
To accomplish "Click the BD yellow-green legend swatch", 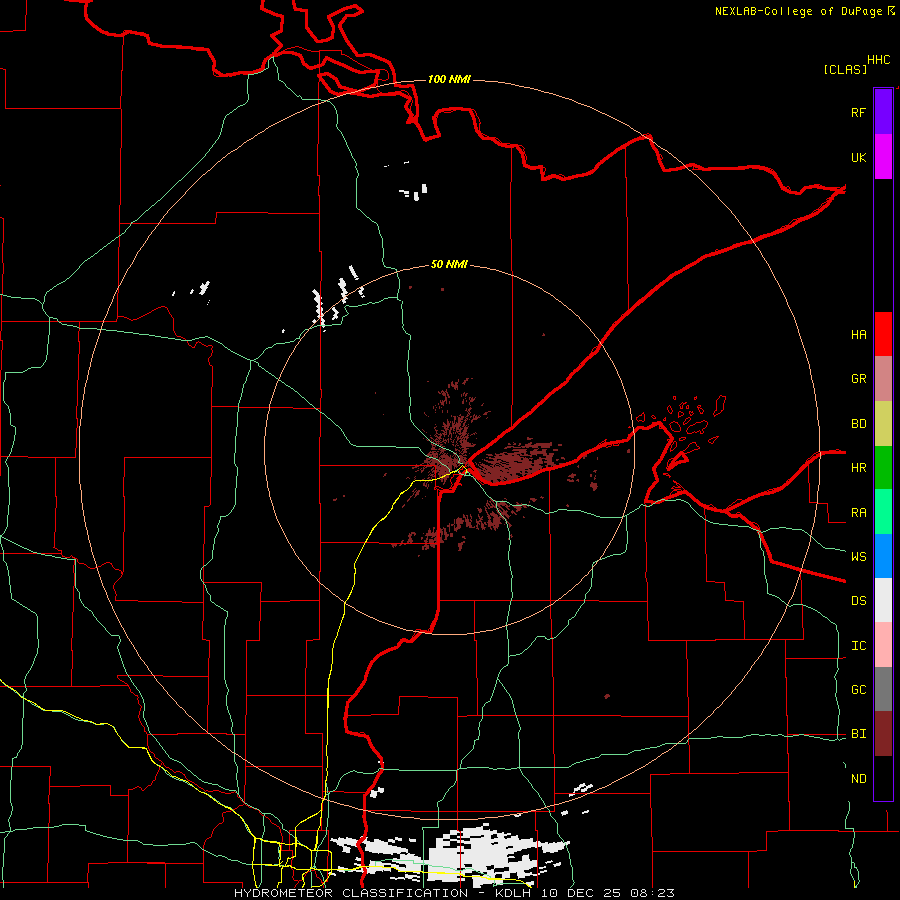I will [x=883, y=424].
